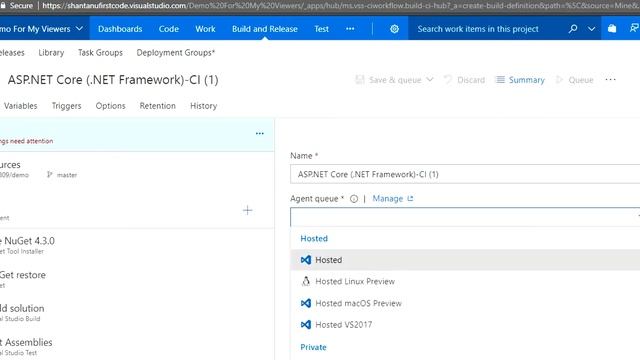640x360 pixels.
Task: Choose Hosted VS2017 queue
Action: (x=465, y=325)
